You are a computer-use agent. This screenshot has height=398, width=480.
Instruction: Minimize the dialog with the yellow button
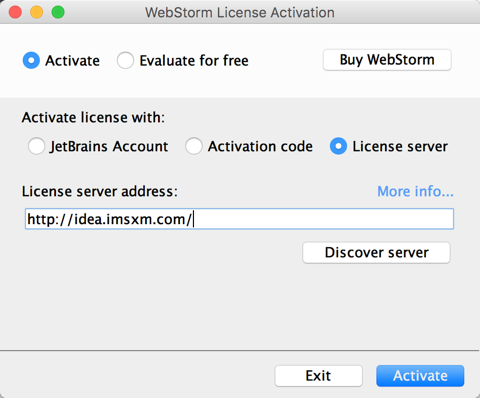click(x=37, y=12)
